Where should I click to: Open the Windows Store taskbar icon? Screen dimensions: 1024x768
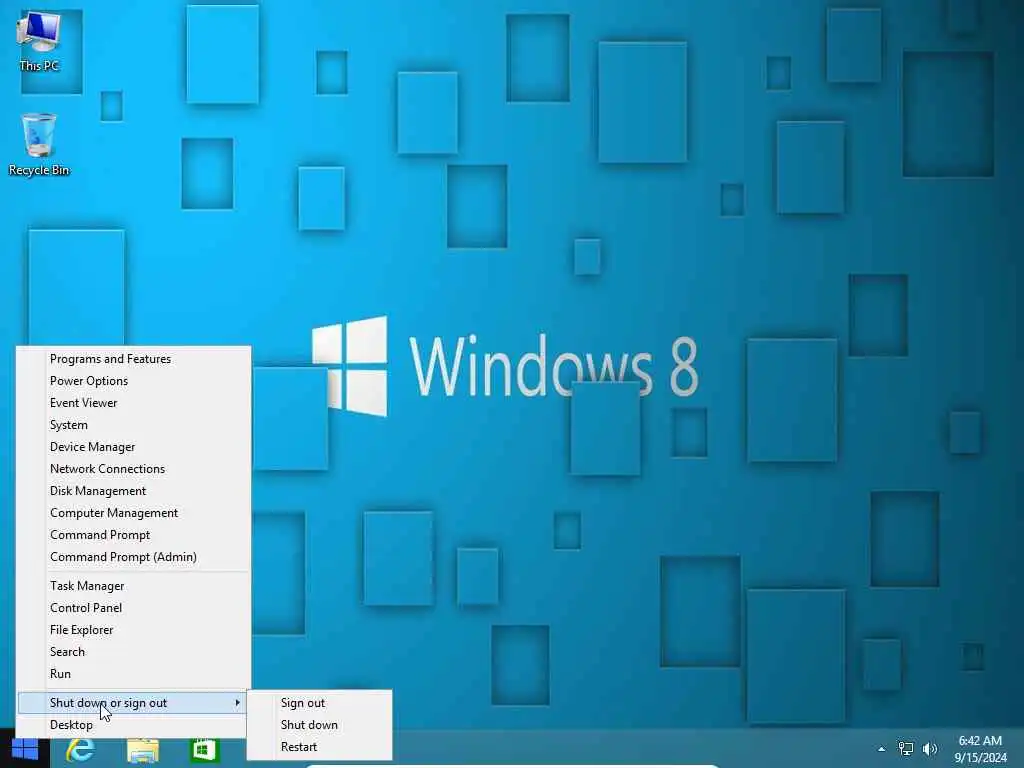click(204, 750)
